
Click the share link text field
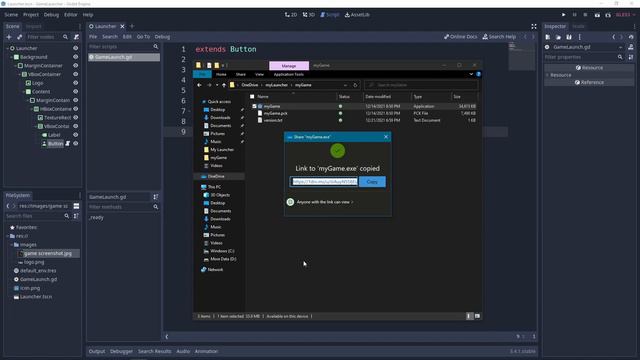(324, 182)
